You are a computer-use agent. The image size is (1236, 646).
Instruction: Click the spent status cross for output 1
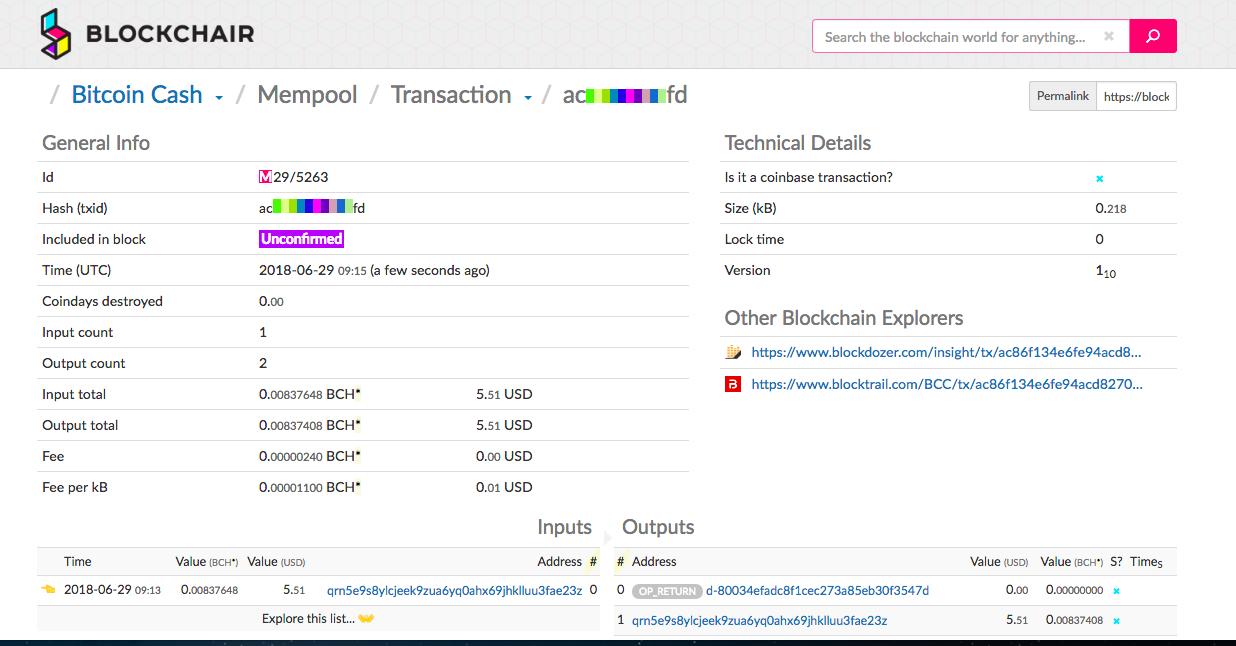coord(1117,621)
